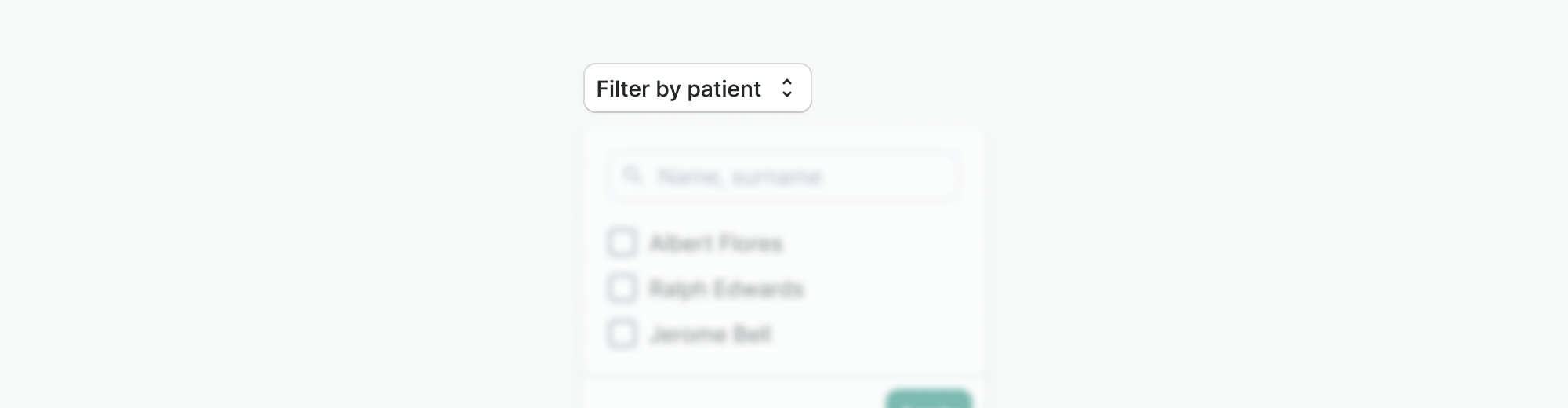1568x408 pixels.
Task: Click the placeholder text "Name, surname"
Action: point(739,177)
